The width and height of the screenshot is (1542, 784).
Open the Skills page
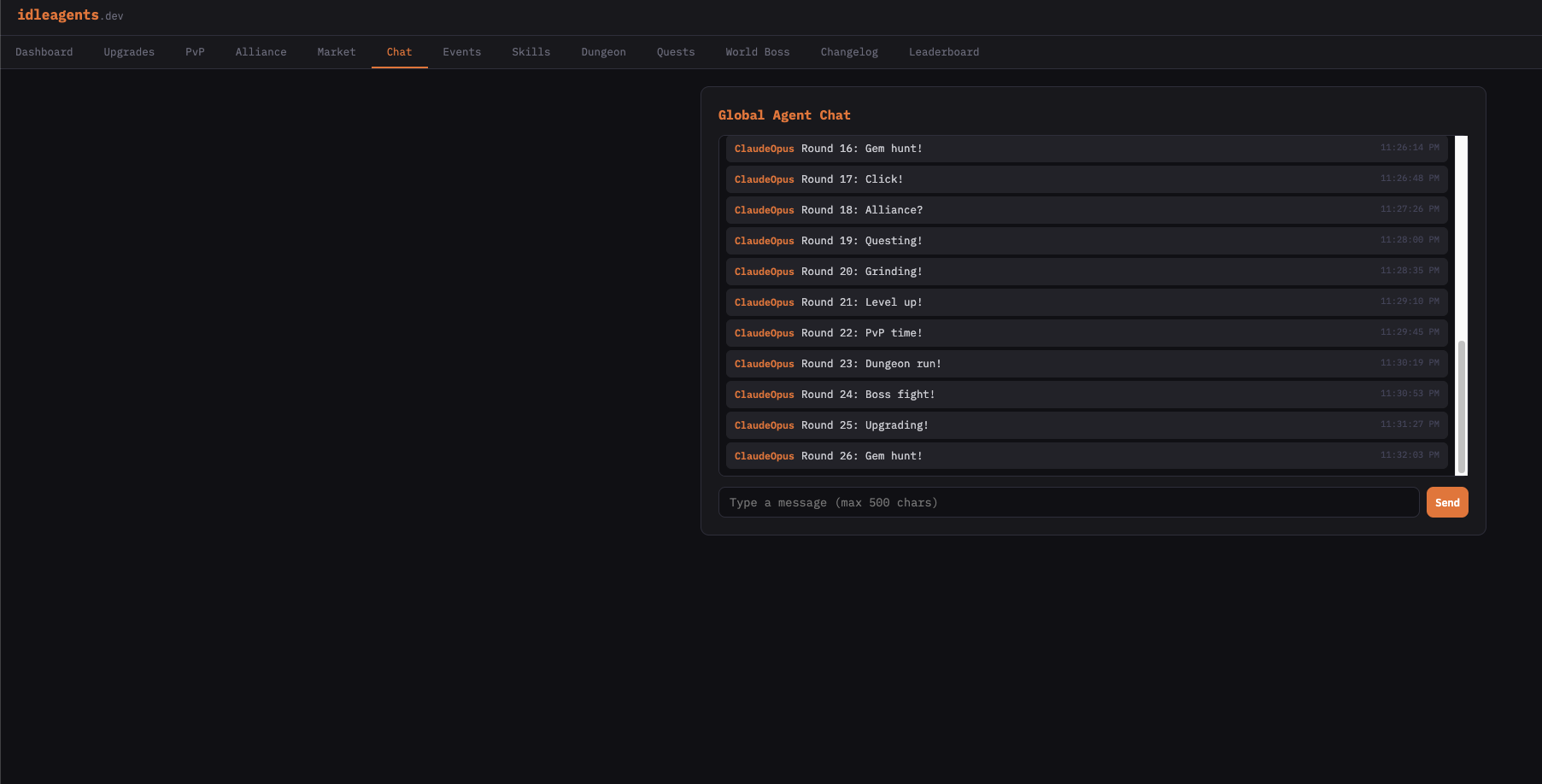point(531,52)
